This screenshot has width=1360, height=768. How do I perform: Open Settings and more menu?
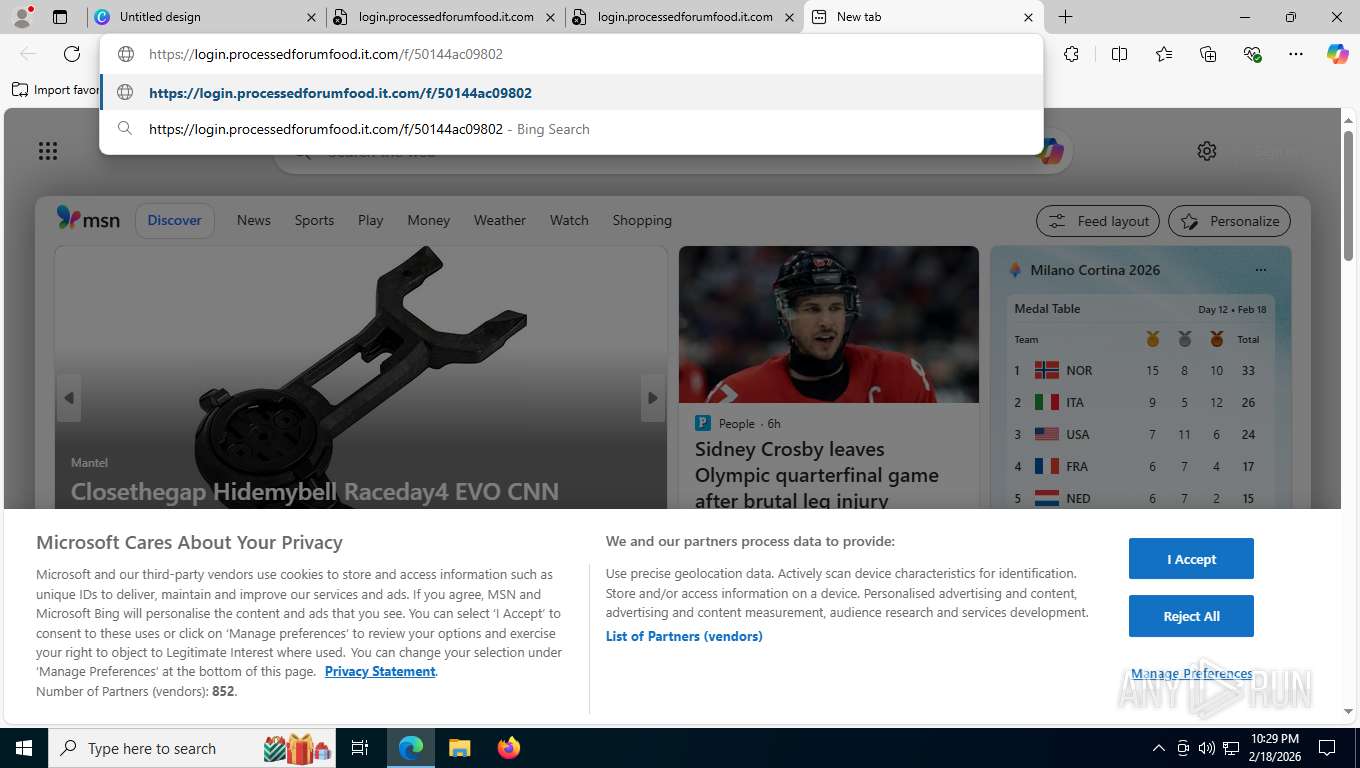coord(1296,54)
